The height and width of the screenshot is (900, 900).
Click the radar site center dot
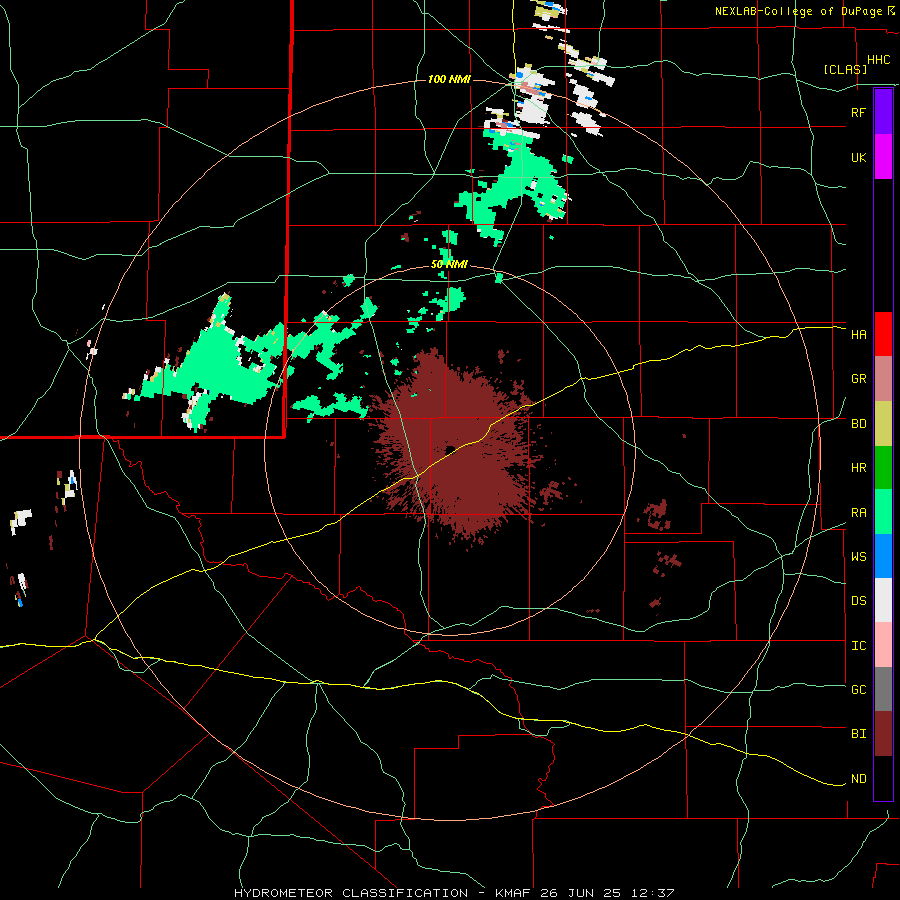[450, 449]
